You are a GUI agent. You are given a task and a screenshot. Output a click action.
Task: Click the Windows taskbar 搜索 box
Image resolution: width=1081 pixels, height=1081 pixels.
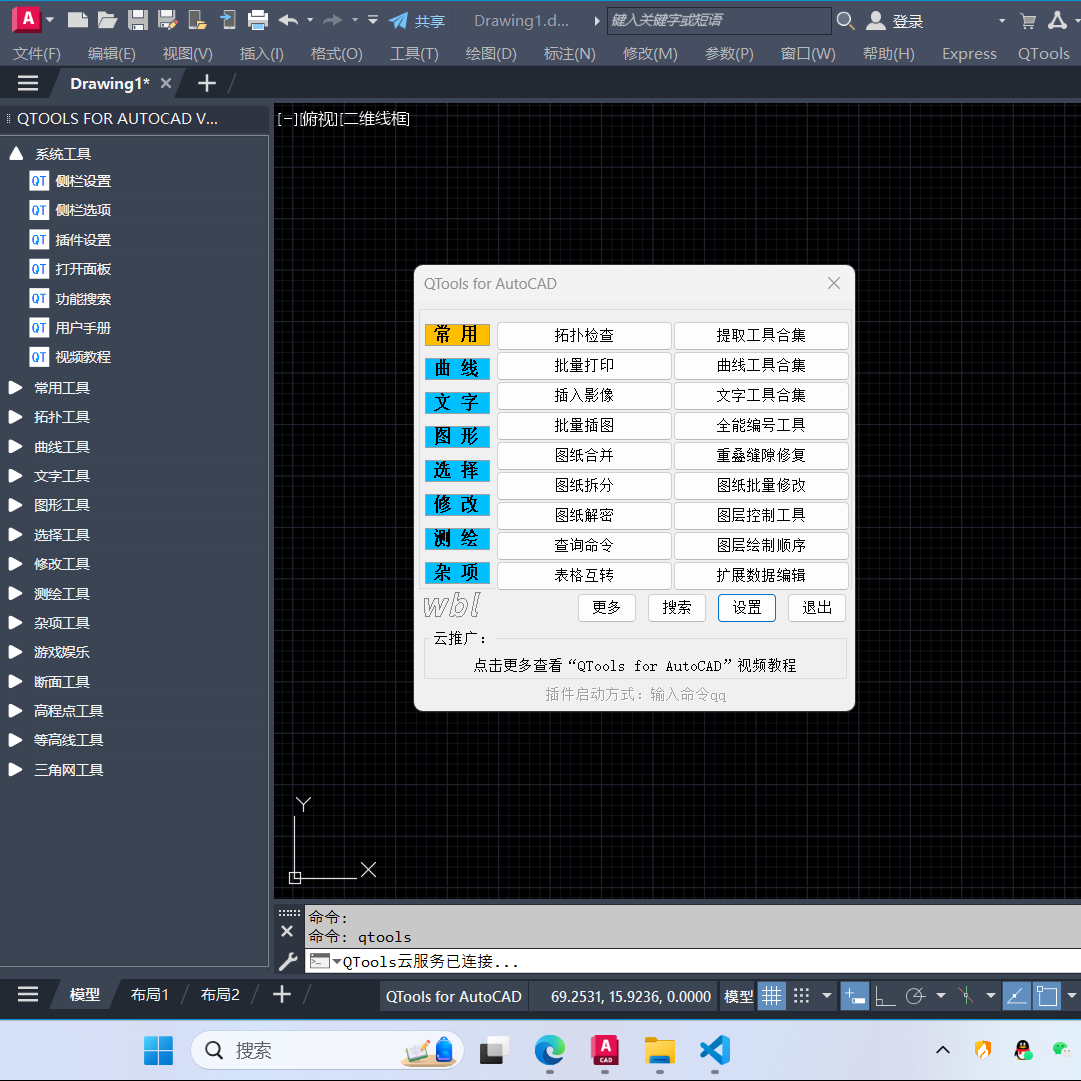click(327, 1050)
